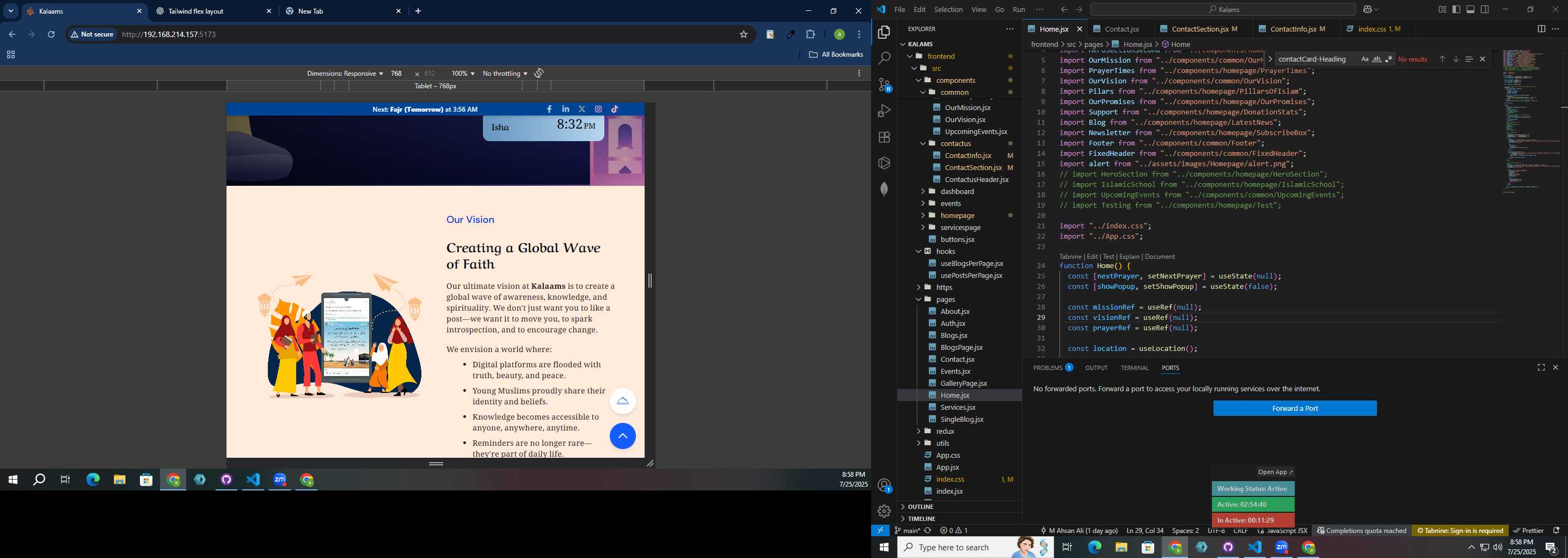Click the TikTok icon on the Kalaams page
1568x558 pixels.
tap(615, 109)
